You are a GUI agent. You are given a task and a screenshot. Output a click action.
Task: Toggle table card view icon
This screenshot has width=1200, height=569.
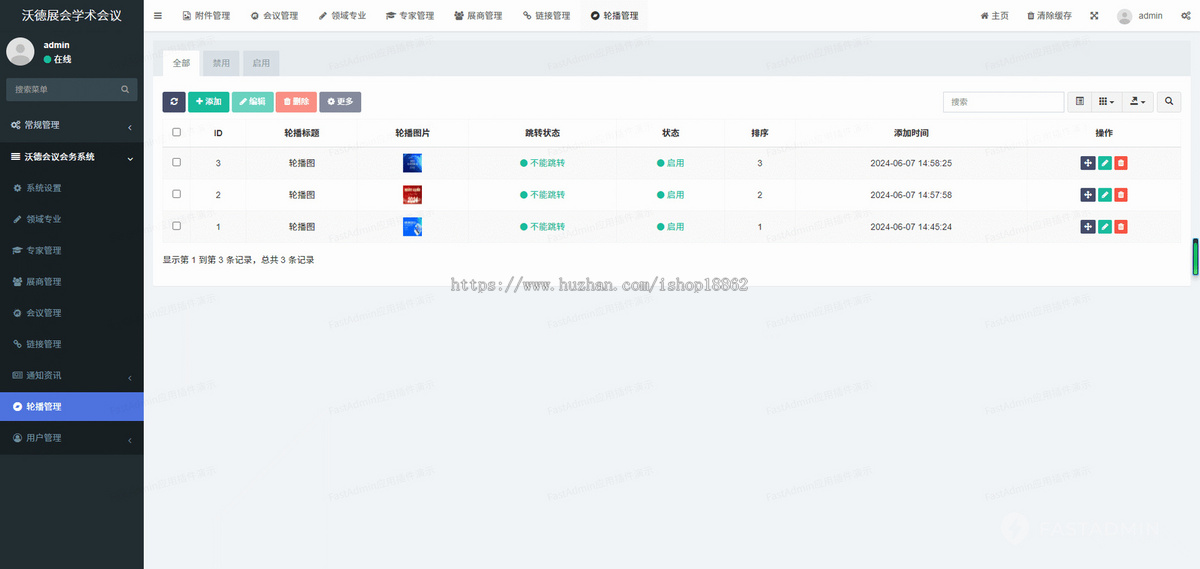click(1080, 102)
